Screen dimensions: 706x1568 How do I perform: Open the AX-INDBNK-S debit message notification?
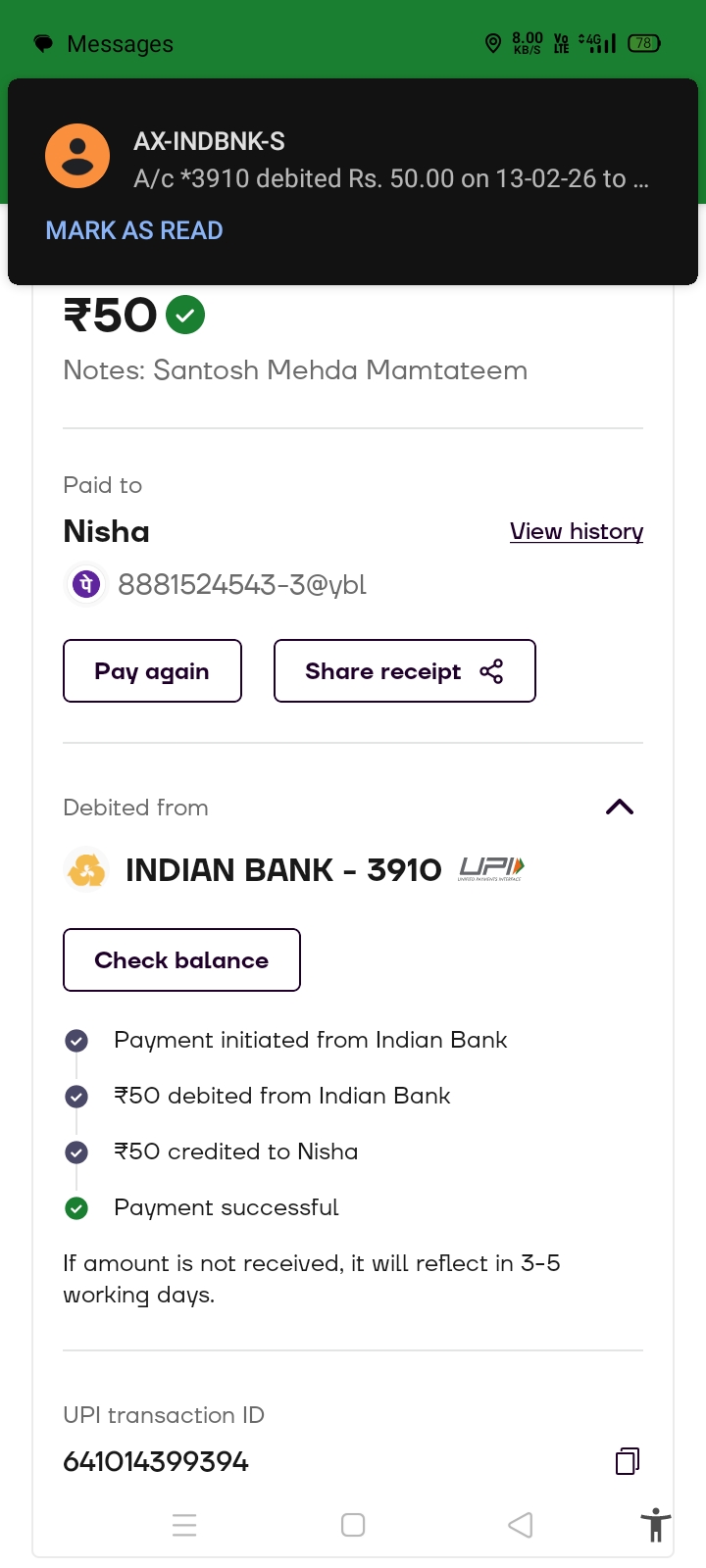390,161
